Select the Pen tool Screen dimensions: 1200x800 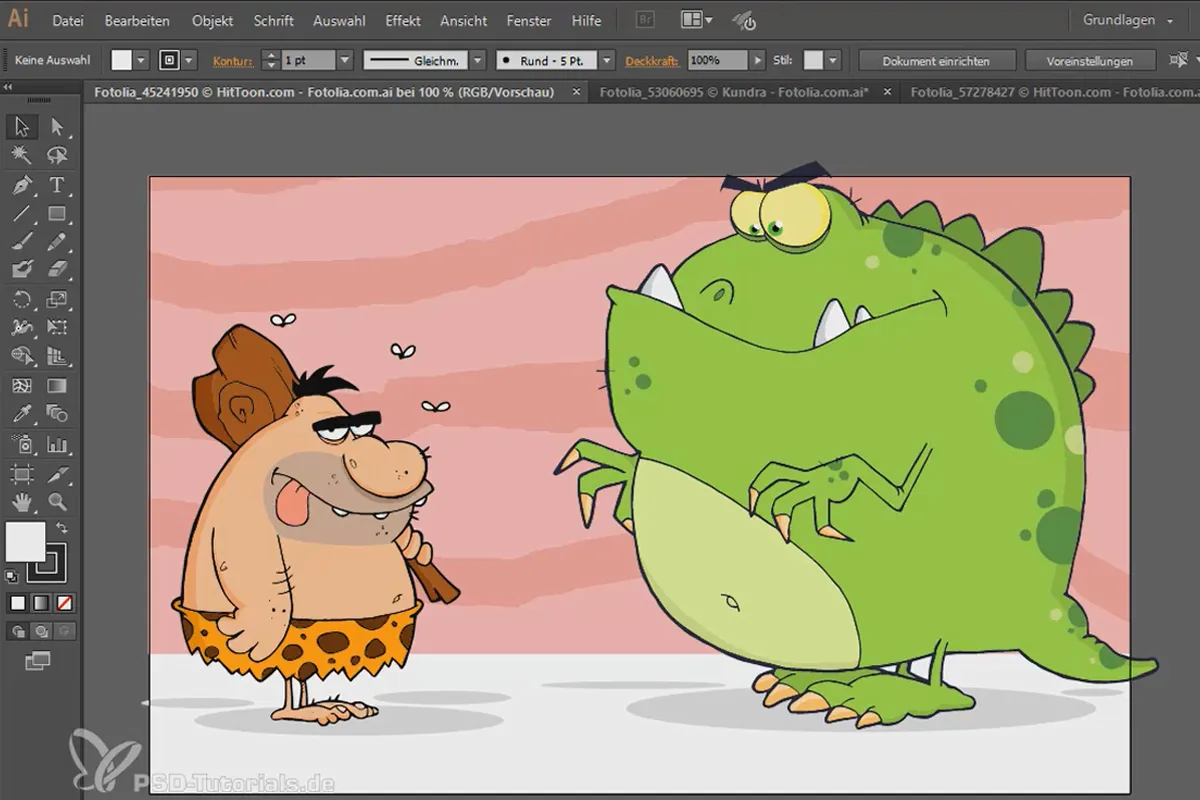(x=22, y=185)
